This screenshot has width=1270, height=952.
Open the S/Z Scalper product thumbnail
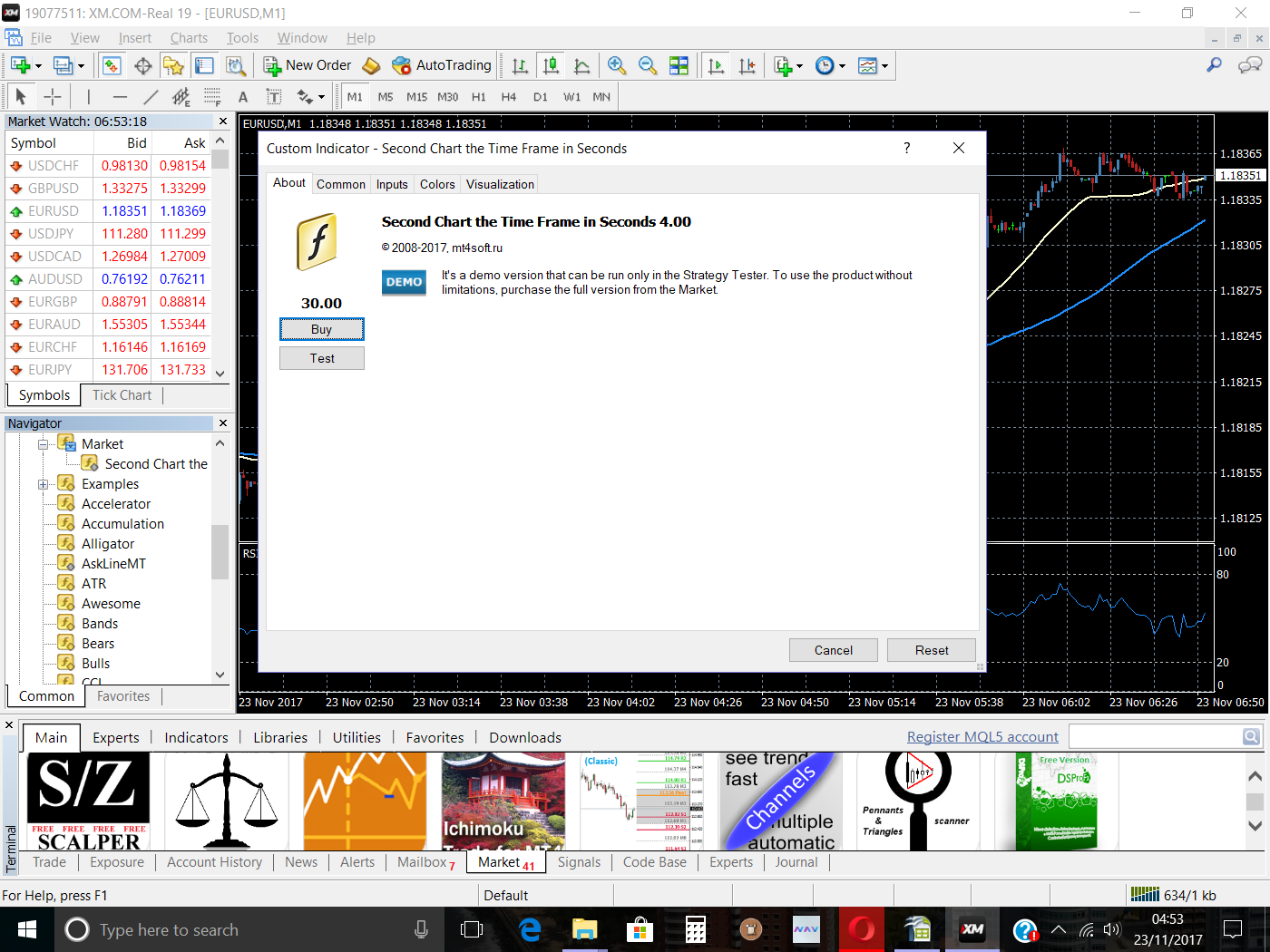click(x=88, y=801)
